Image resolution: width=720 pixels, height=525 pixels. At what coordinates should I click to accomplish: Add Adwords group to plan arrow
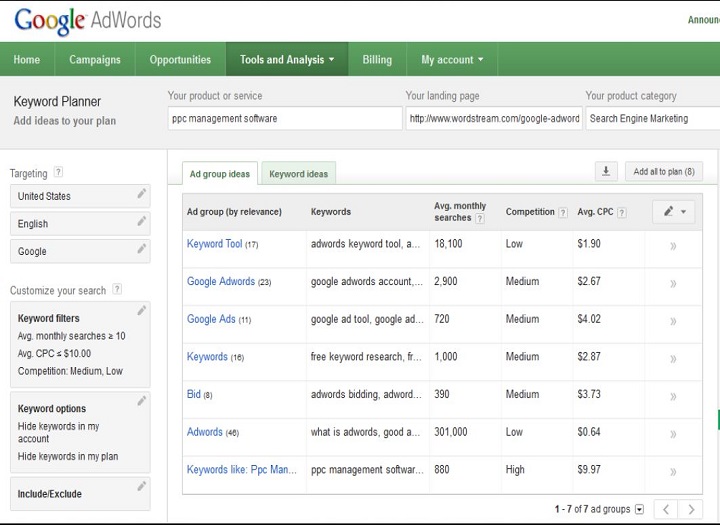click(673, 434)
